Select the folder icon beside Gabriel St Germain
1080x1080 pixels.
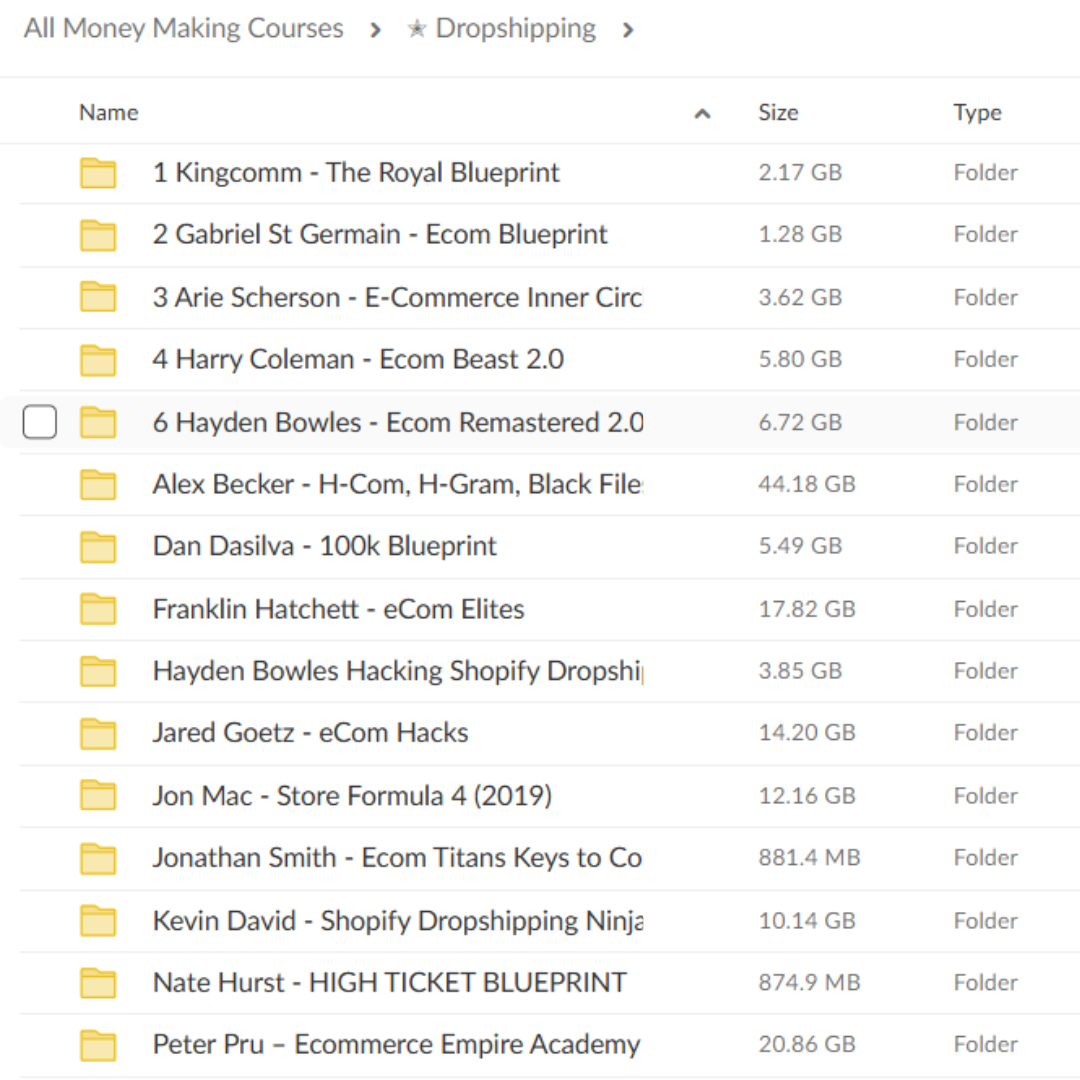click(97, 234)
